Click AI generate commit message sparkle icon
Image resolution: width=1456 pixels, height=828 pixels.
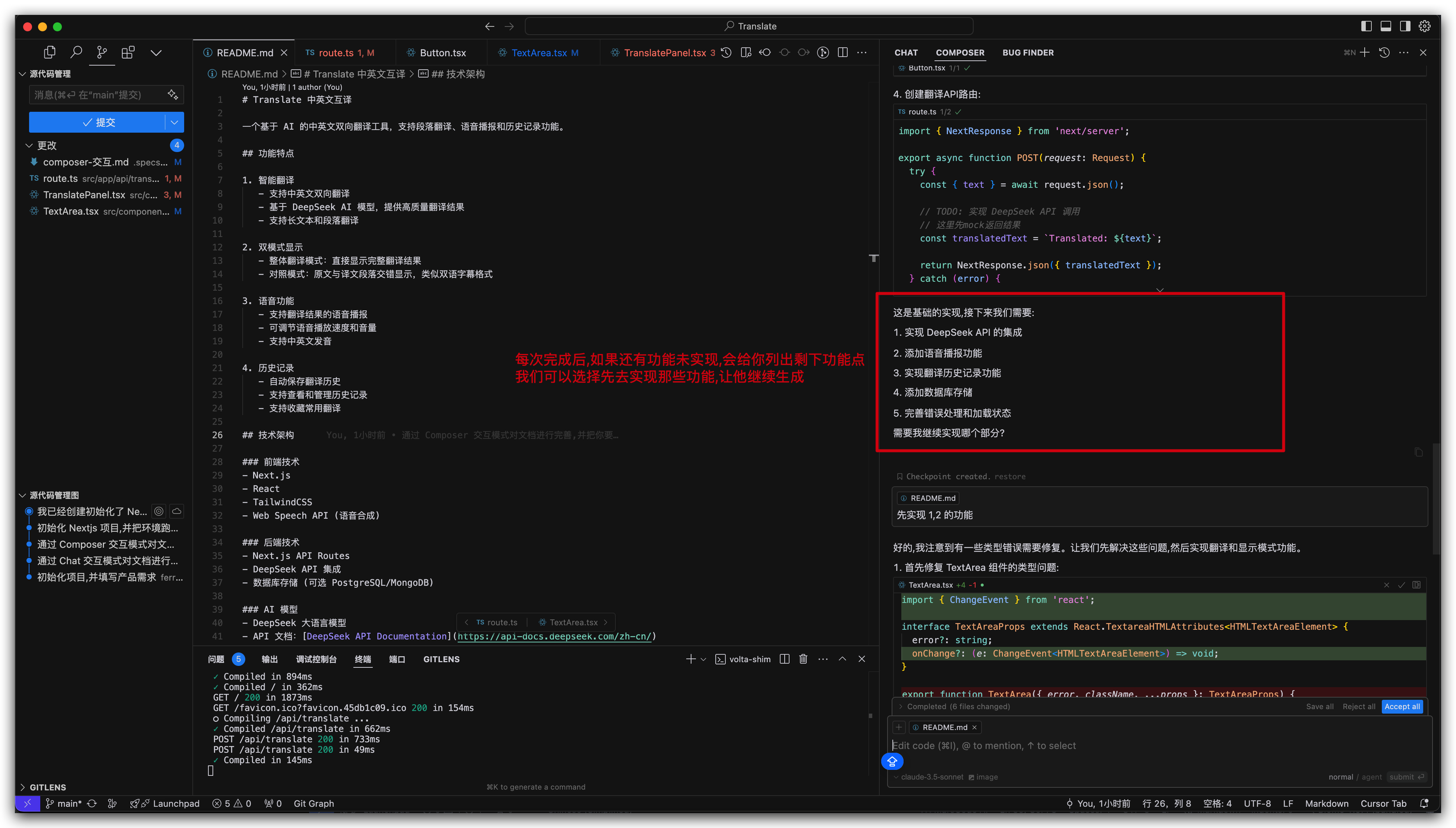click(173, 94)
